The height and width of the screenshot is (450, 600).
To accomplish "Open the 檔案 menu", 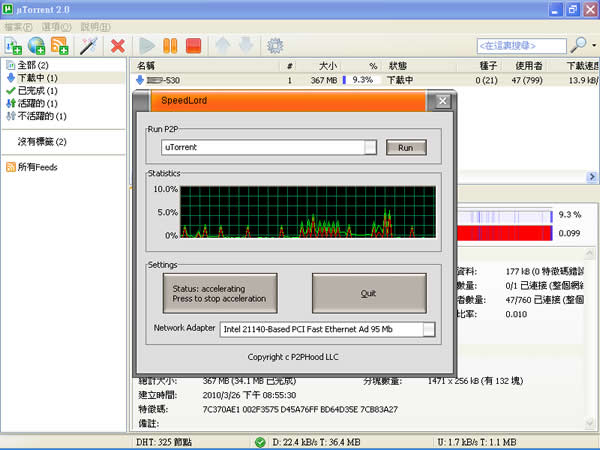I will (15, 26).
